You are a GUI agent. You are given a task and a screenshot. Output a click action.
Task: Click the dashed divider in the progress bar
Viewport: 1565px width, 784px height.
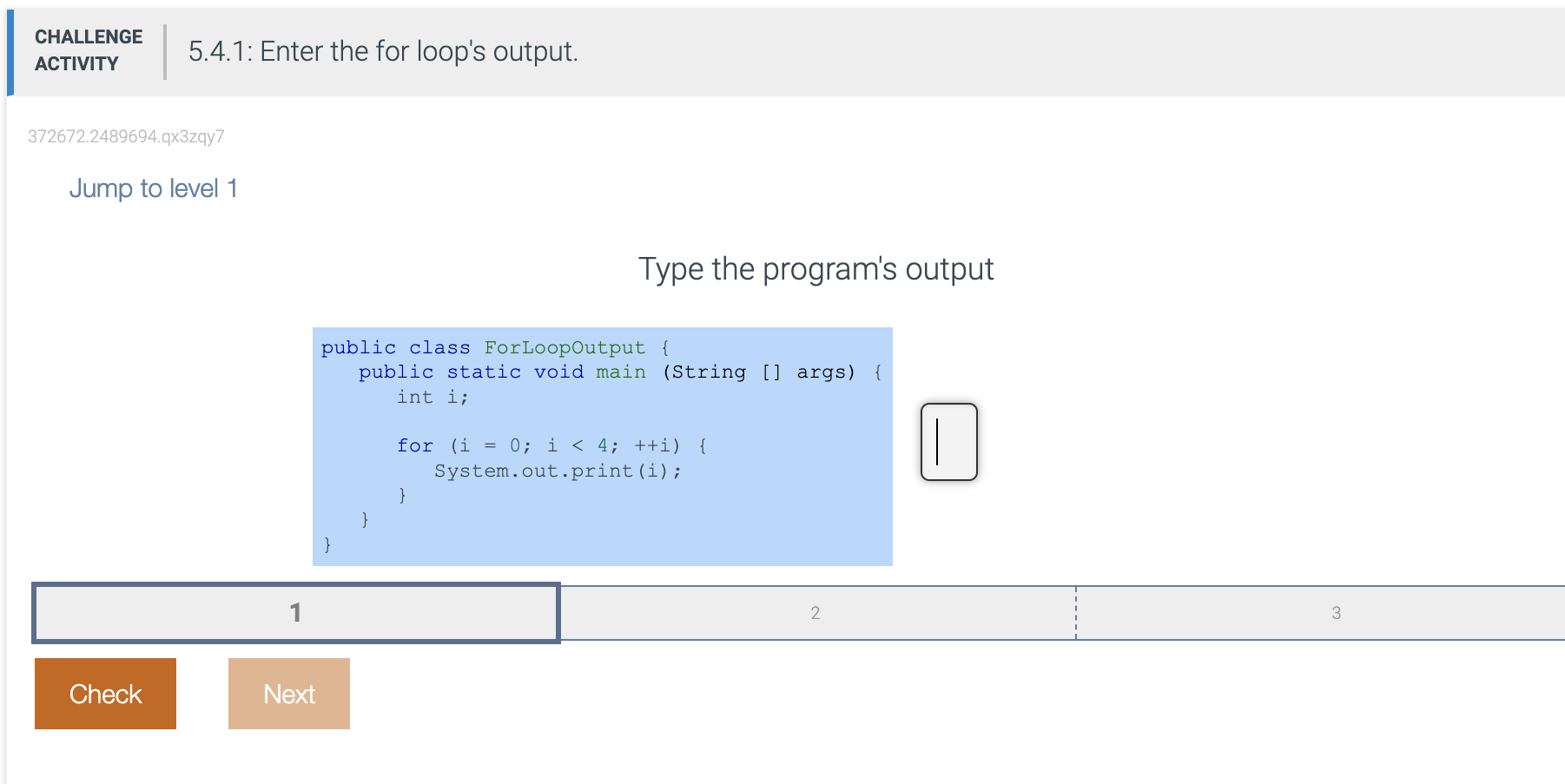1076,612
